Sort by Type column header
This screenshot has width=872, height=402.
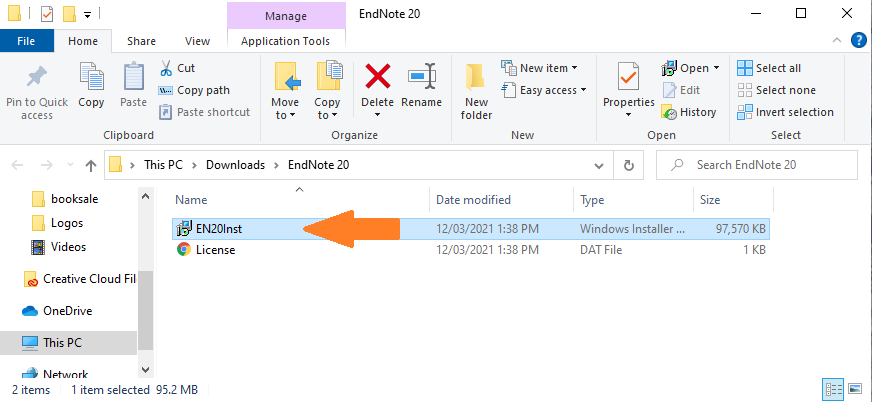coord(592,200)
